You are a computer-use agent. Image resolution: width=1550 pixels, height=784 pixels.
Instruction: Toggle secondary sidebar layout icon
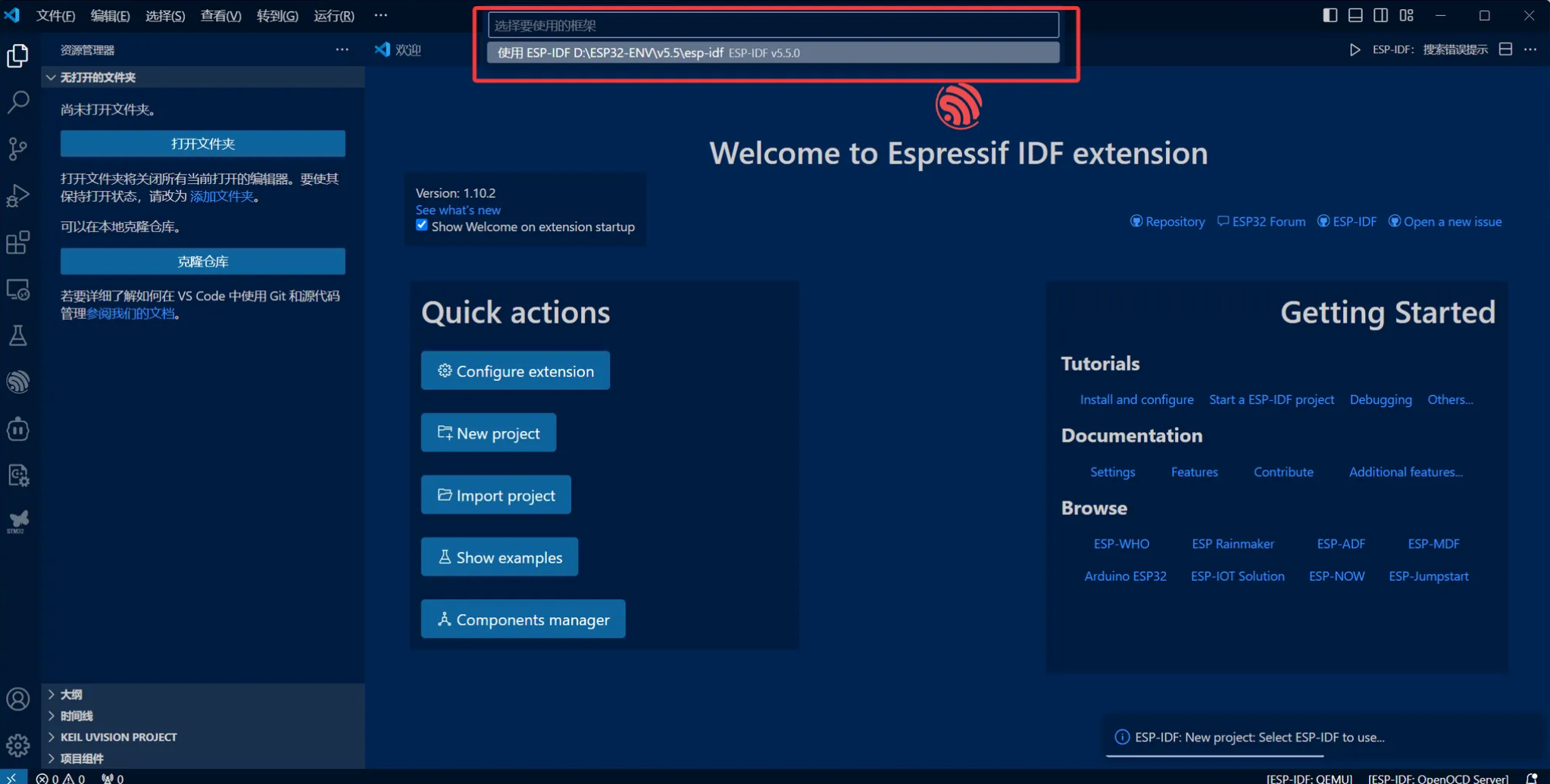click(x=1381, y=15)
